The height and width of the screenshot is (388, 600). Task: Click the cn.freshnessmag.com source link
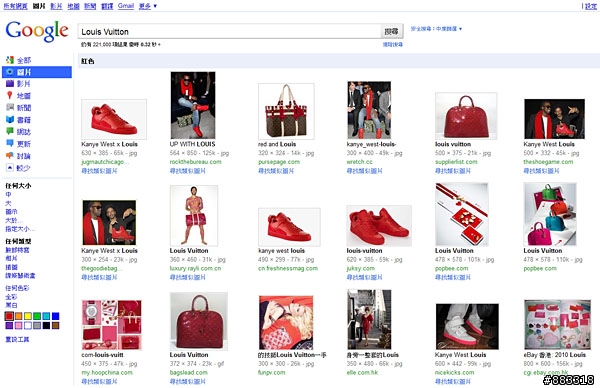click(x=288, y=268)
